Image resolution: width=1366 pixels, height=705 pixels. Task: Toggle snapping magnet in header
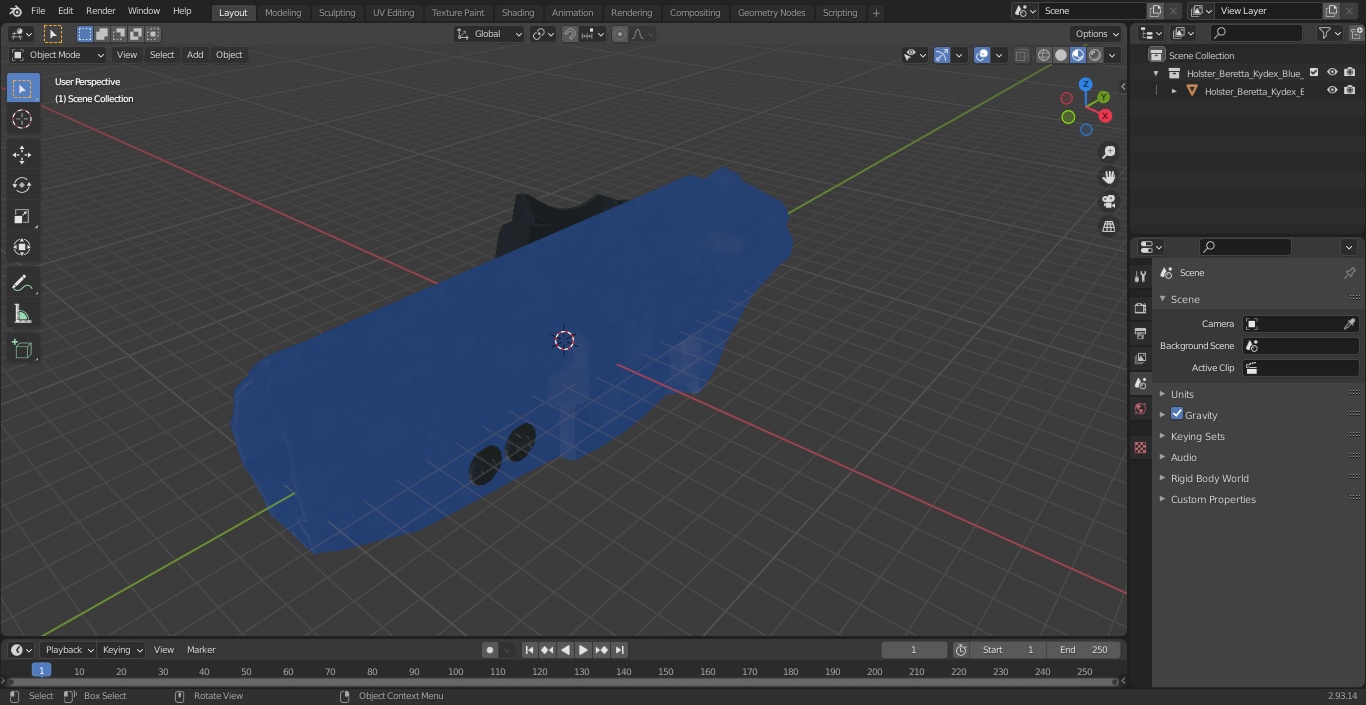pos(570,34)
